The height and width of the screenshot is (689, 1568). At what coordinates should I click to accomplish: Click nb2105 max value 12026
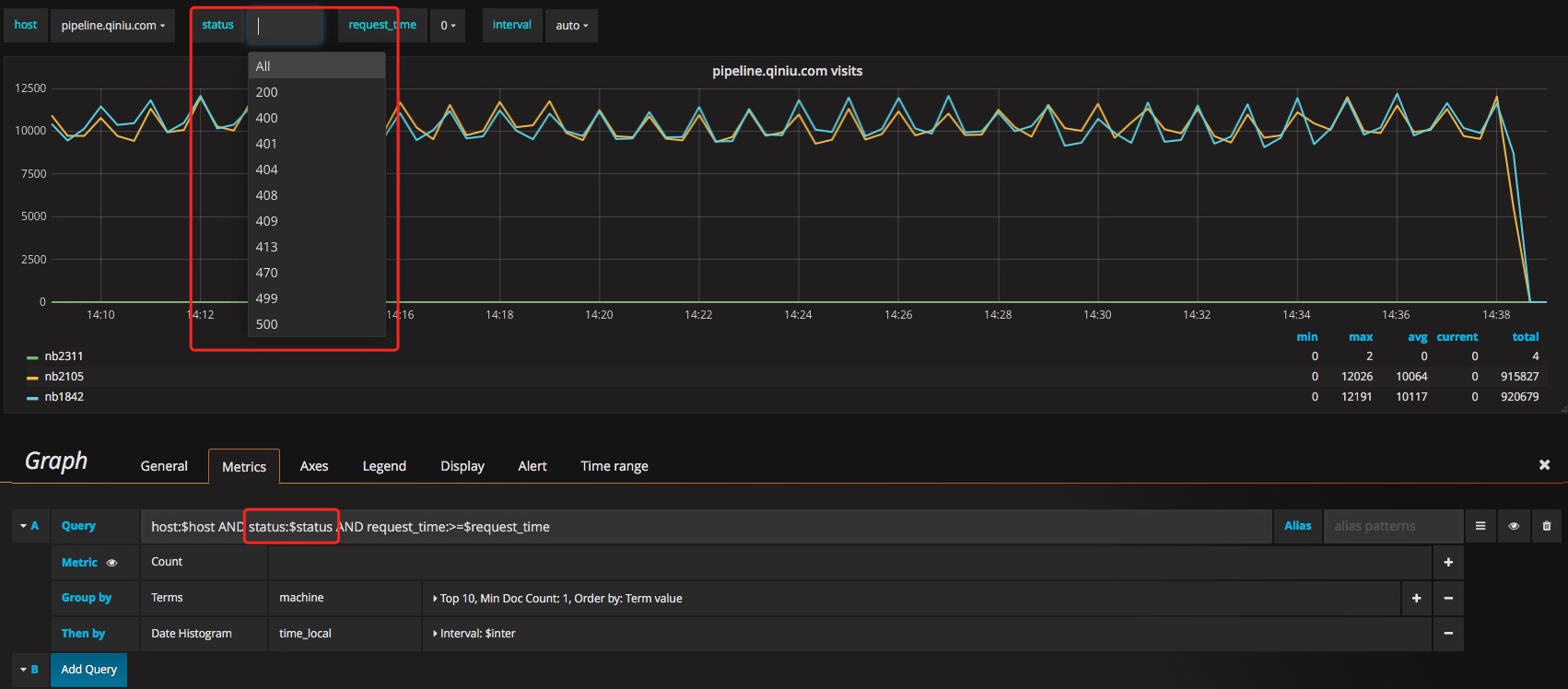[x=1357, y=377]
